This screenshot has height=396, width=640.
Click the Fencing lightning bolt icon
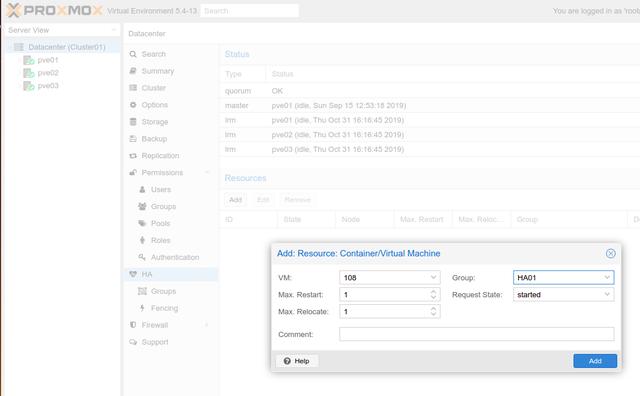point(142,308)
